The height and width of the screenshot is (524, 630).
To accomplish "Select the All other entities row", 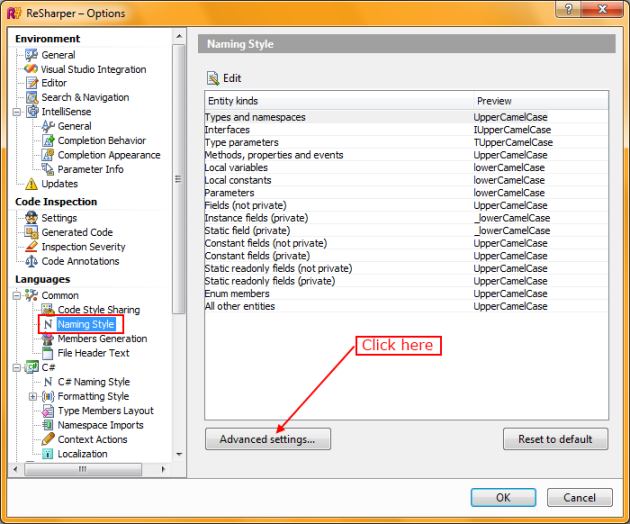I will [x=406, y=306].
